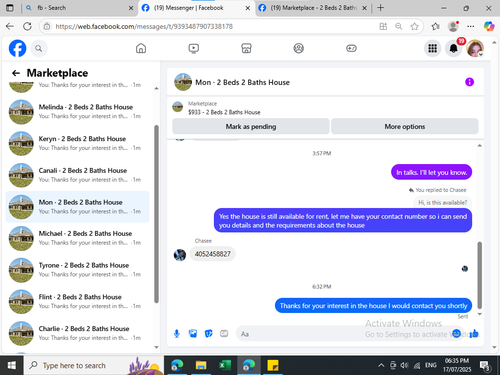Attach a photo using the image icon
This screenshot has height=375, width=500.
point(193,333)
